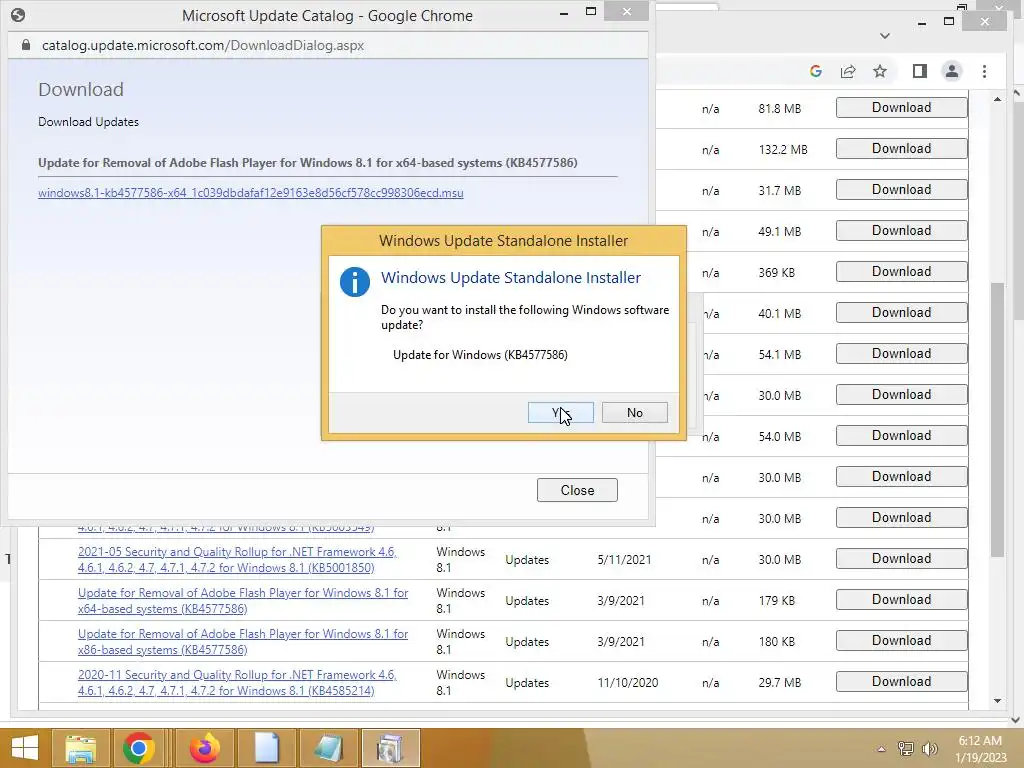Click the taskbar clock showing 6:12 AM

pyautogui.click(x=981, y=749)
